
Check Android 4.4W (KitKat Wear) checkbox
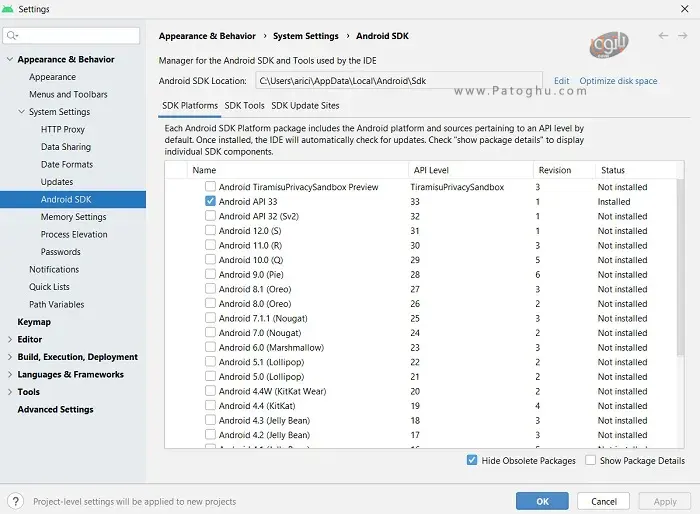pyautogui.click(x=210, y=391)
